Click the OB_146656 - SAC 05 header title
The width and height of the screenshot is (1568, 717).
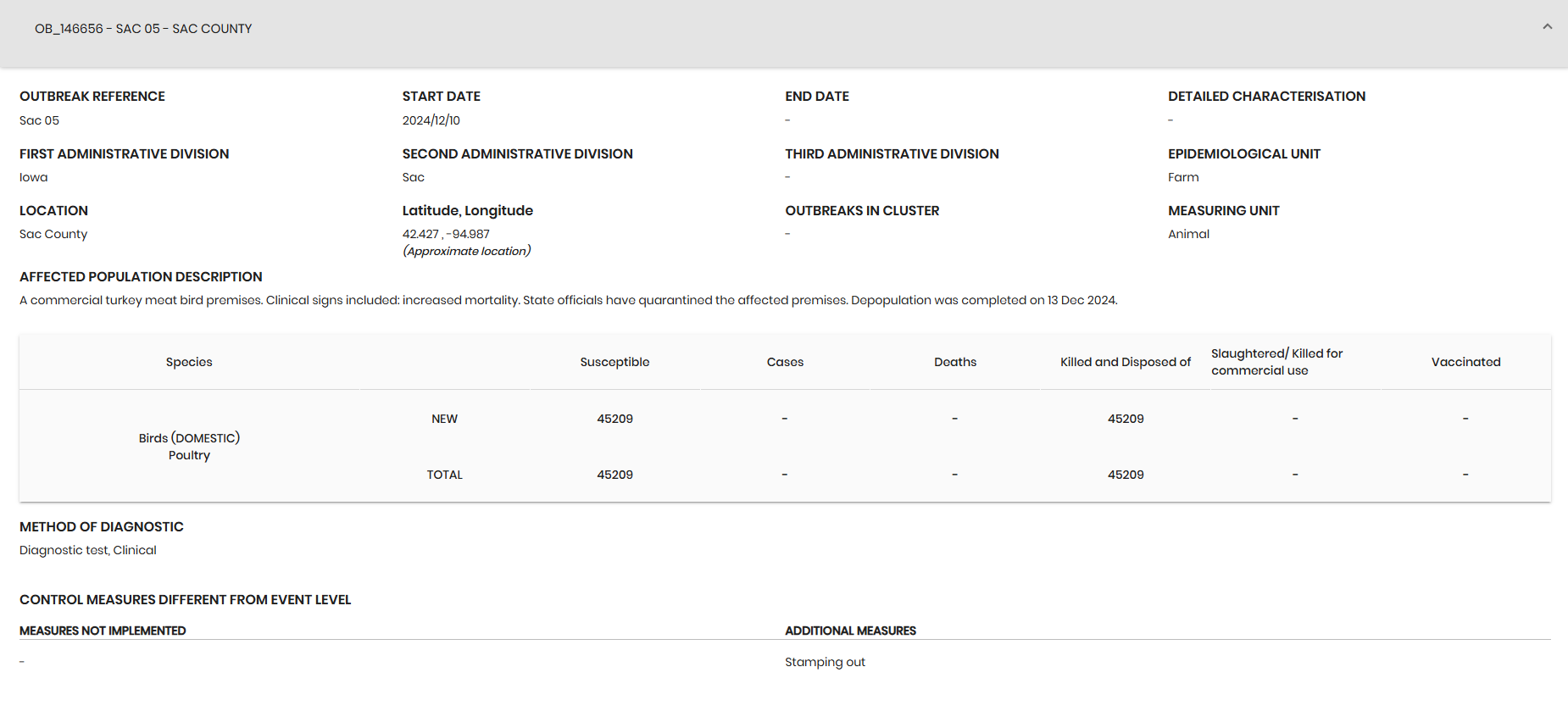click(x=143, y=29)
